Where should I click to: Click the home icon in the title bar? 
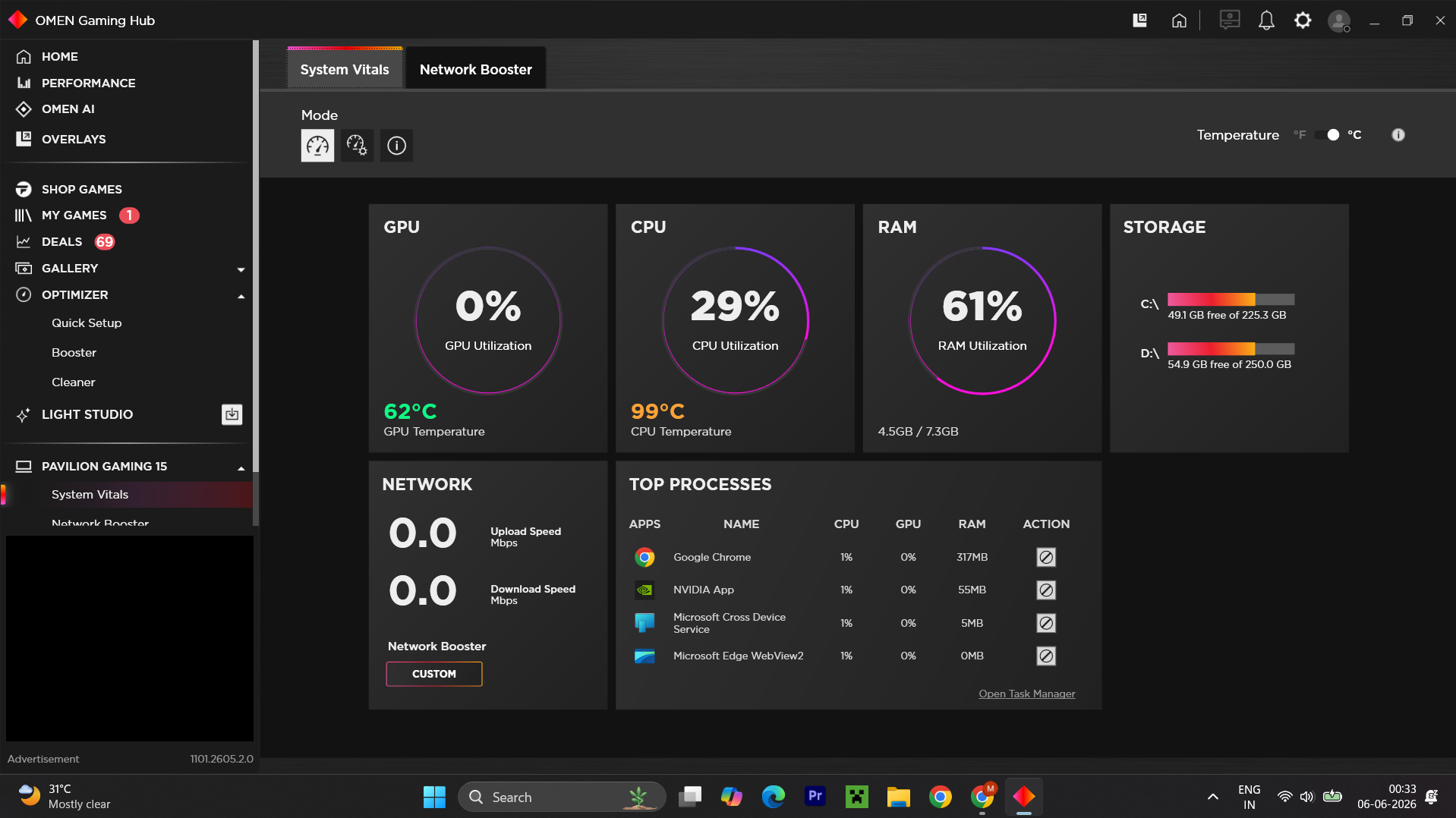[x=1179, y=20]
